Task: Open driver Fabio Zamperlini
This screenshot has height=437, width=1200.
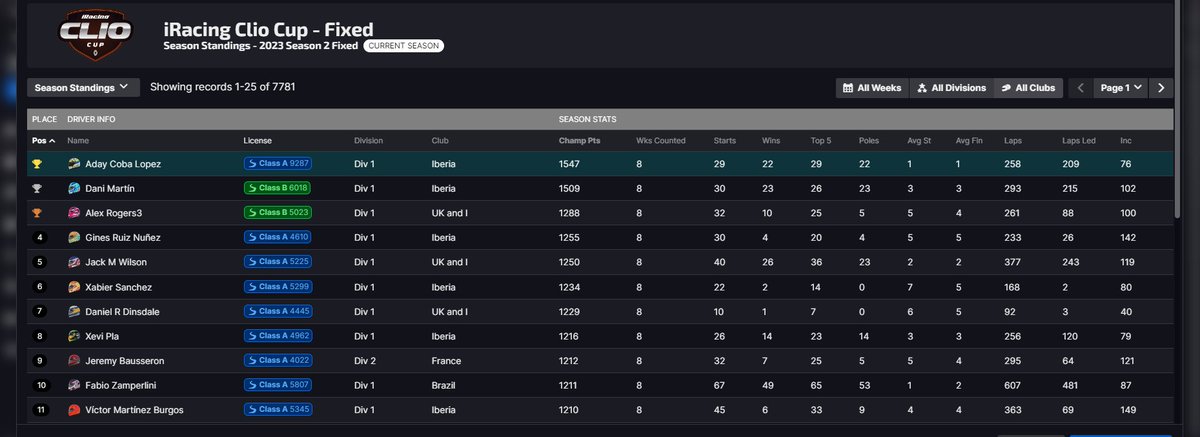Action: 123,385
